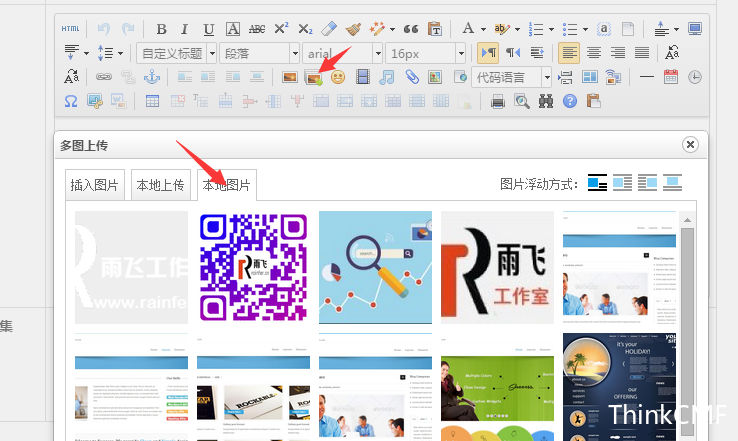The height and width of the screenshot is (441, 738).
Task: Switch to the 本地图片 tab
Action: click(227, 185)
